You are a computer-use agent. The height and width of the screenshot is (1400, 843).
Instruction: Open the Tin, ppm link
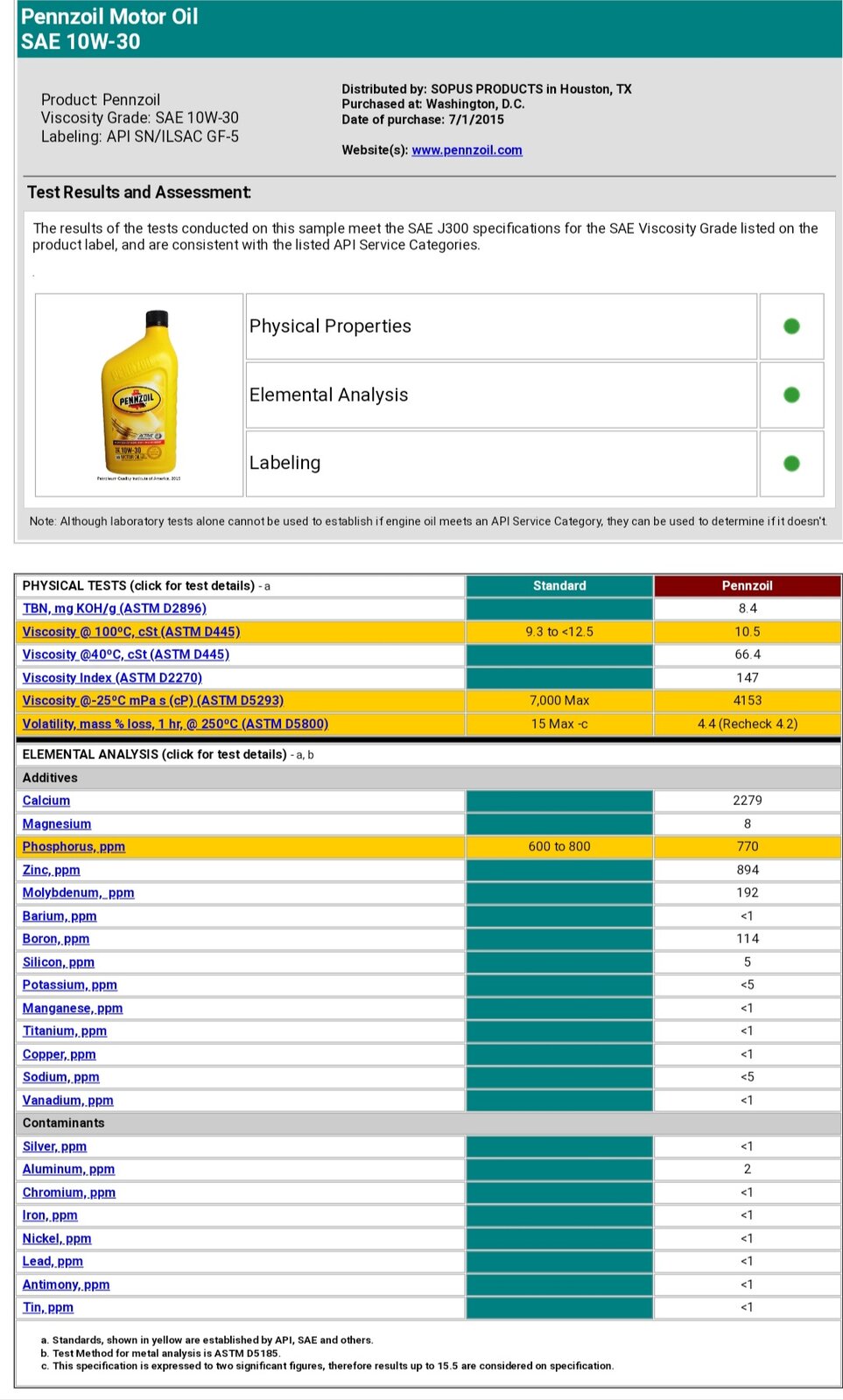point(48,1307)
